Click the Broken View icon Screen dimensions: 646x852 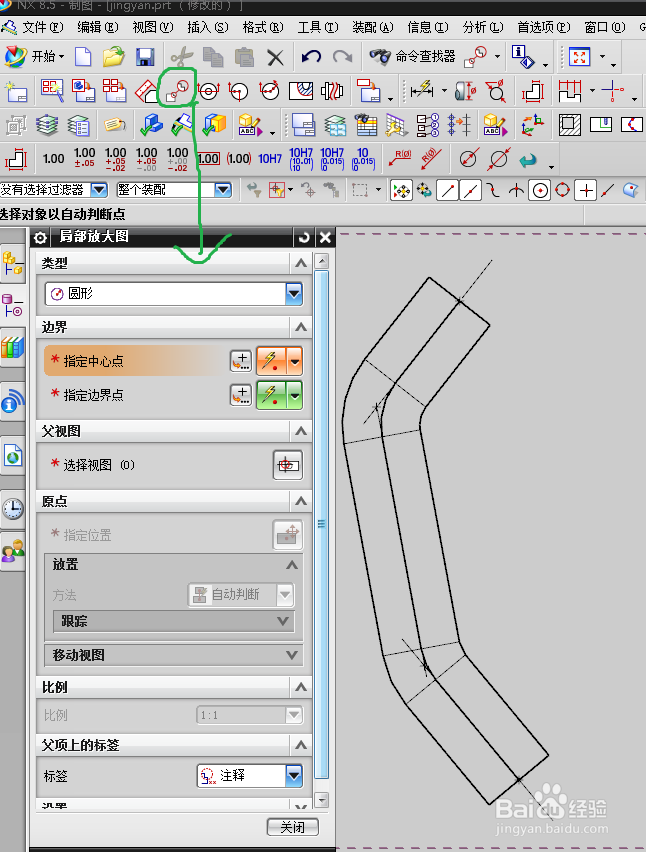click(x=332, y=91)
